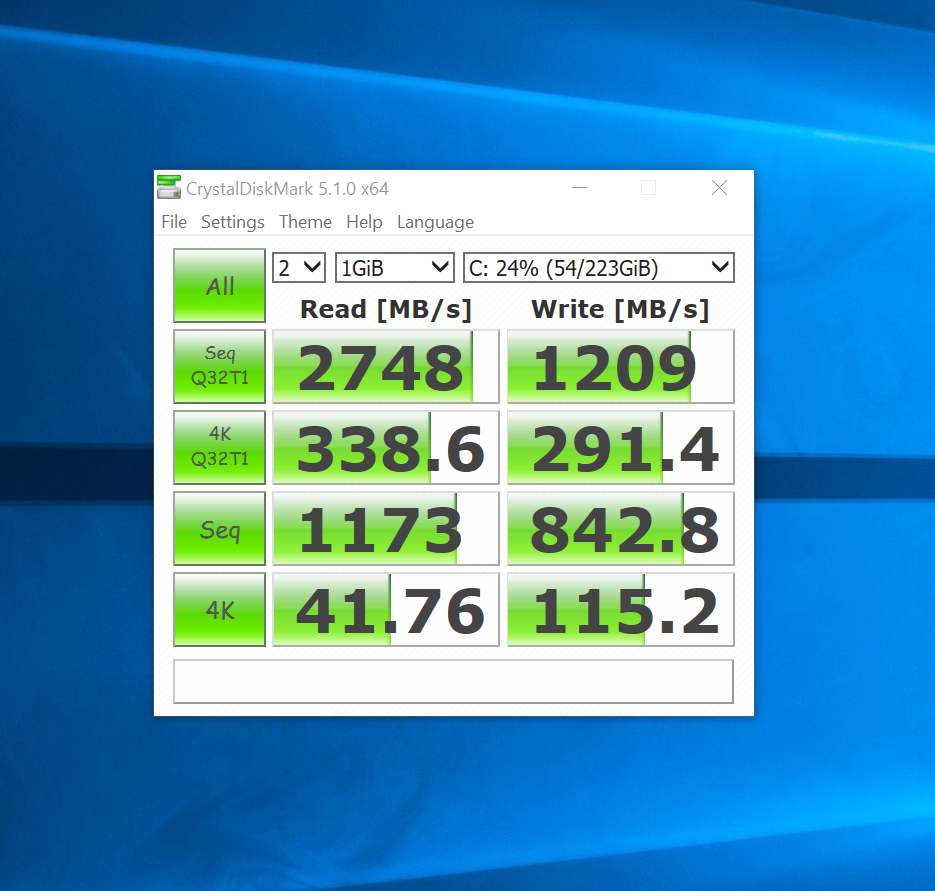Expand the test count dropdown showing 2
The image size is (935, 891).
(x=299, y=267)
